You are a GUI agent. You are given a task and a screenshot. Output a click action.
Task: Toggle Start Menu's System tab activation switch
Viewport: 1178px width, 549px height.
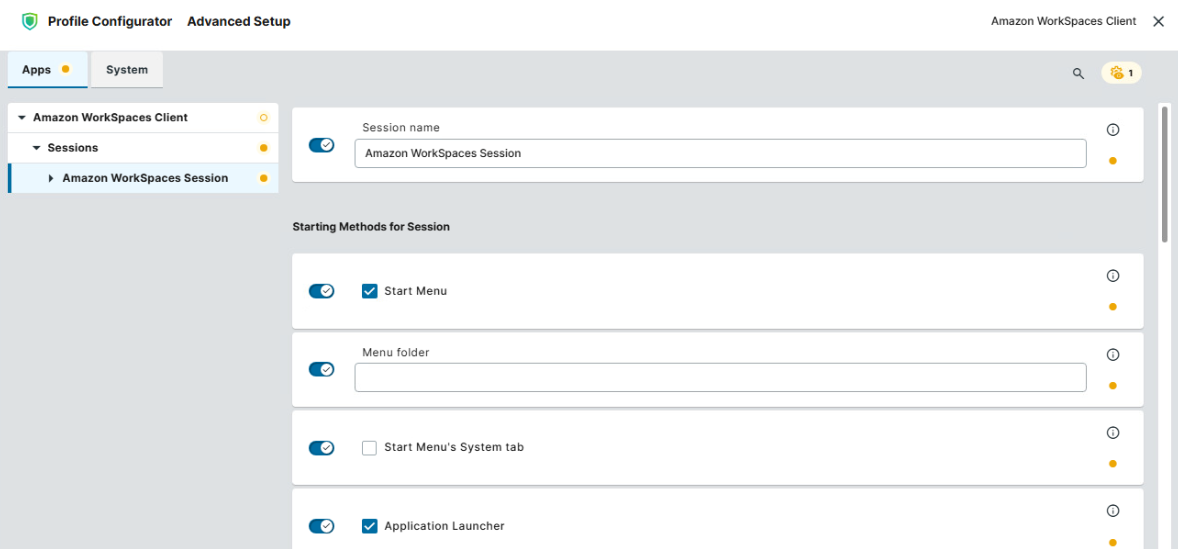tap(322, 448)
